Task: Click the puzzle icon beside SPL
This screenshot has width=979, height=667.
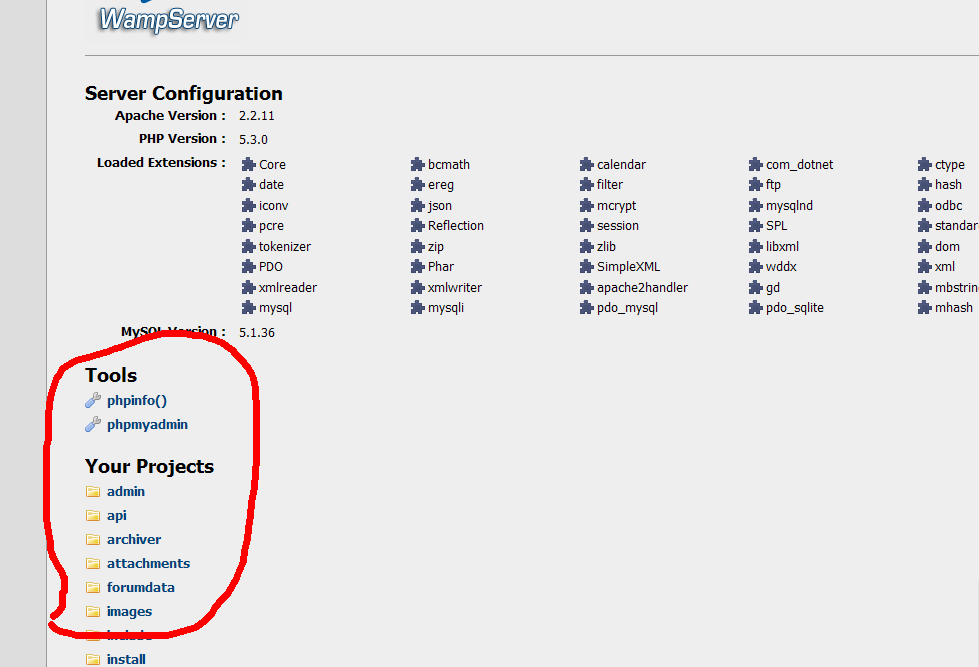Action: pos(755,225)
